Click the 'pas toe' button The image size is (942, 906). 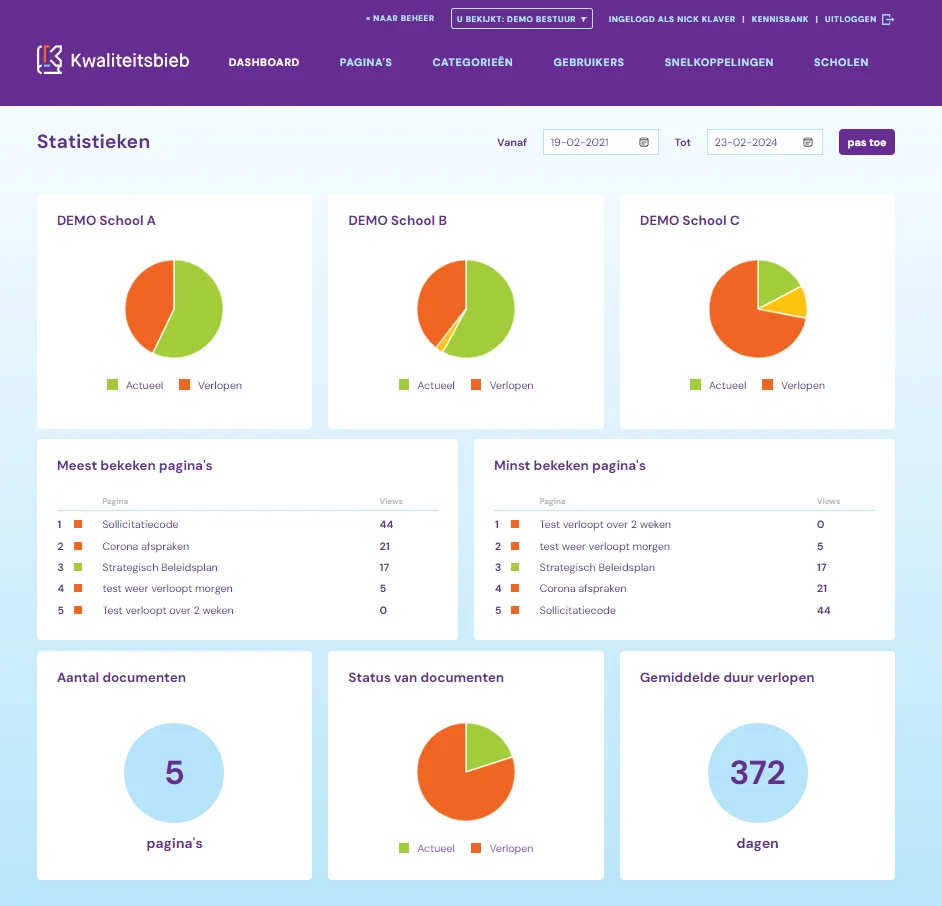tap(866, 142)
